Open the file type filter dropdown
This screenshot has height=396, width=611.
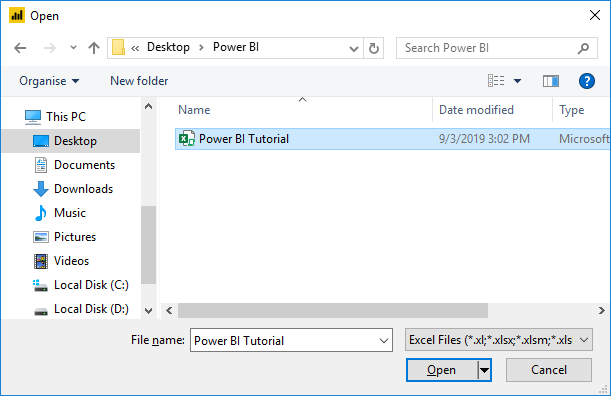pos(498,339)
